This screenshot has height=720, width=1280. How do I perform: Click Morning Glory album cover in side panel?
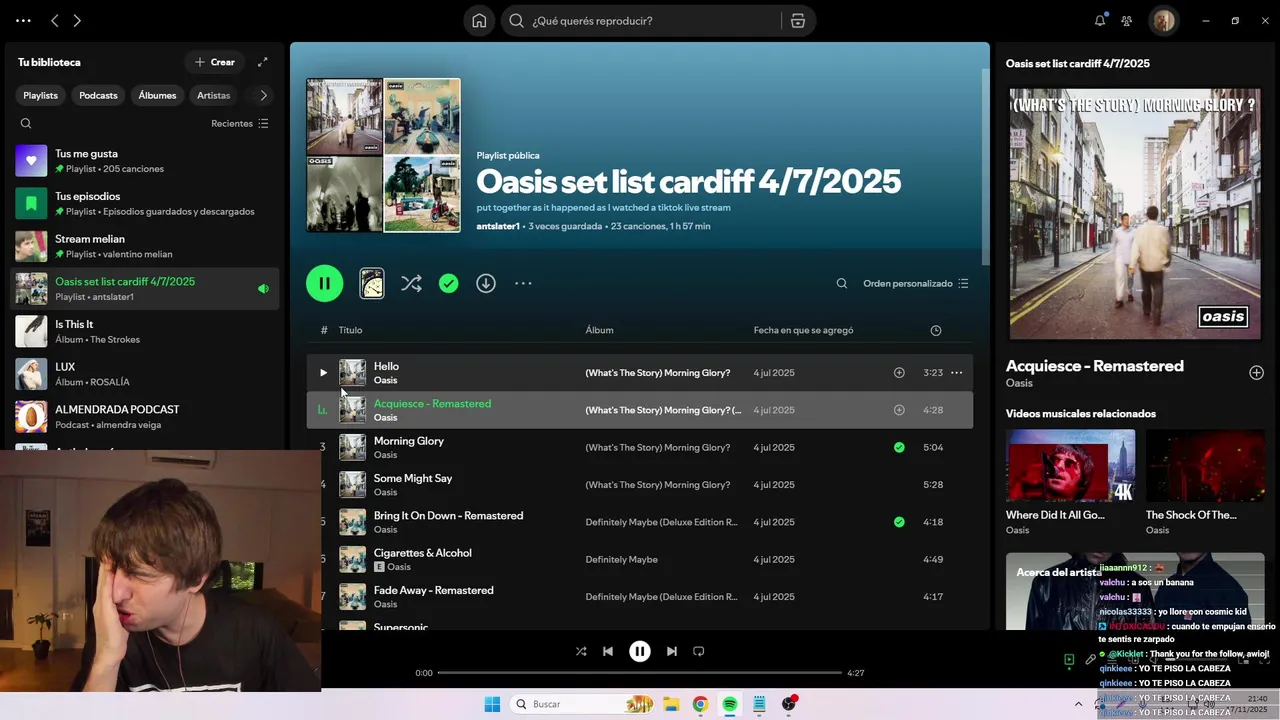(1135, 214)
